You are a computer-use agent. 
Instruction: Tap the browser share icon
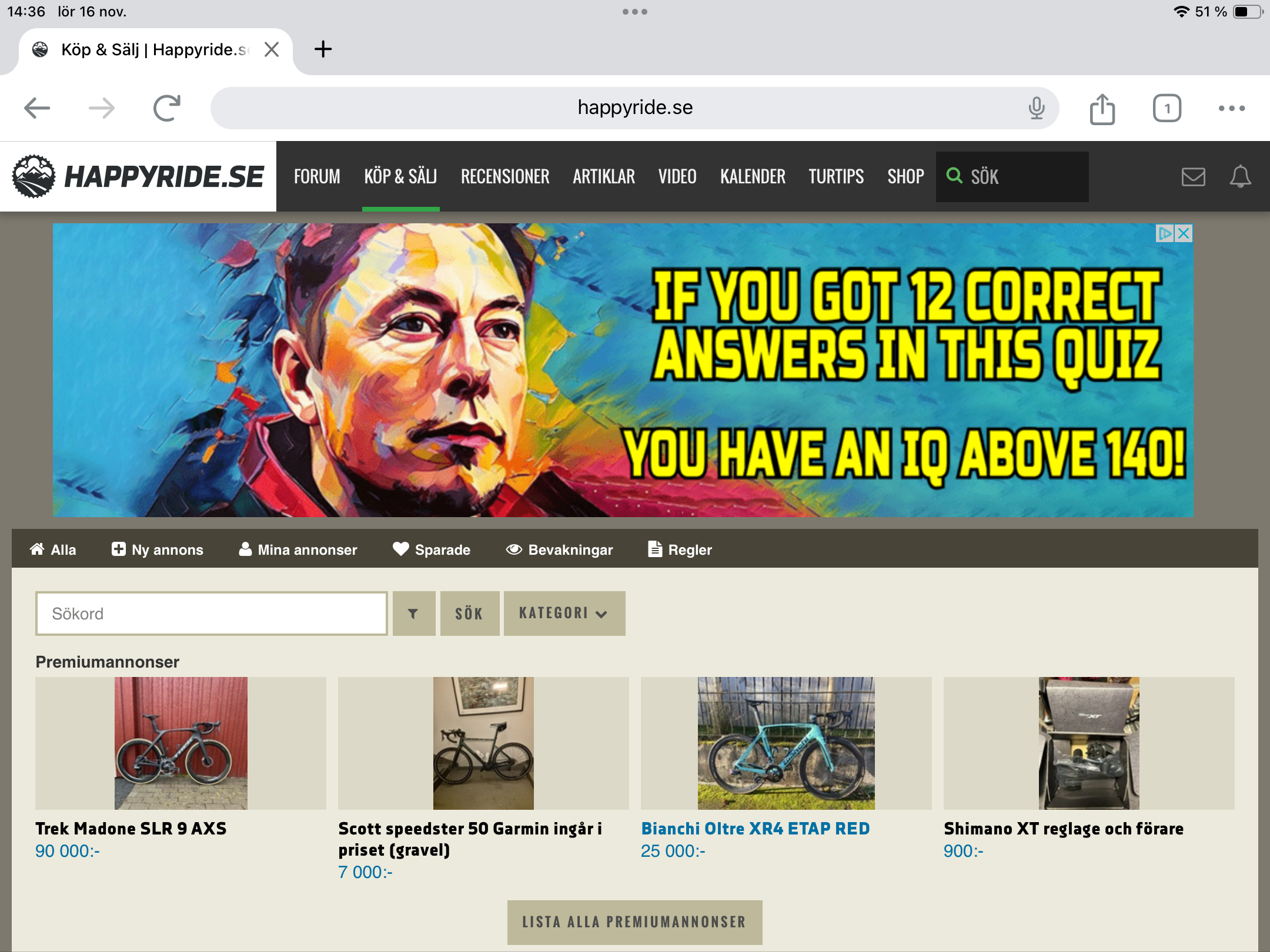(x=1102, y=109)
